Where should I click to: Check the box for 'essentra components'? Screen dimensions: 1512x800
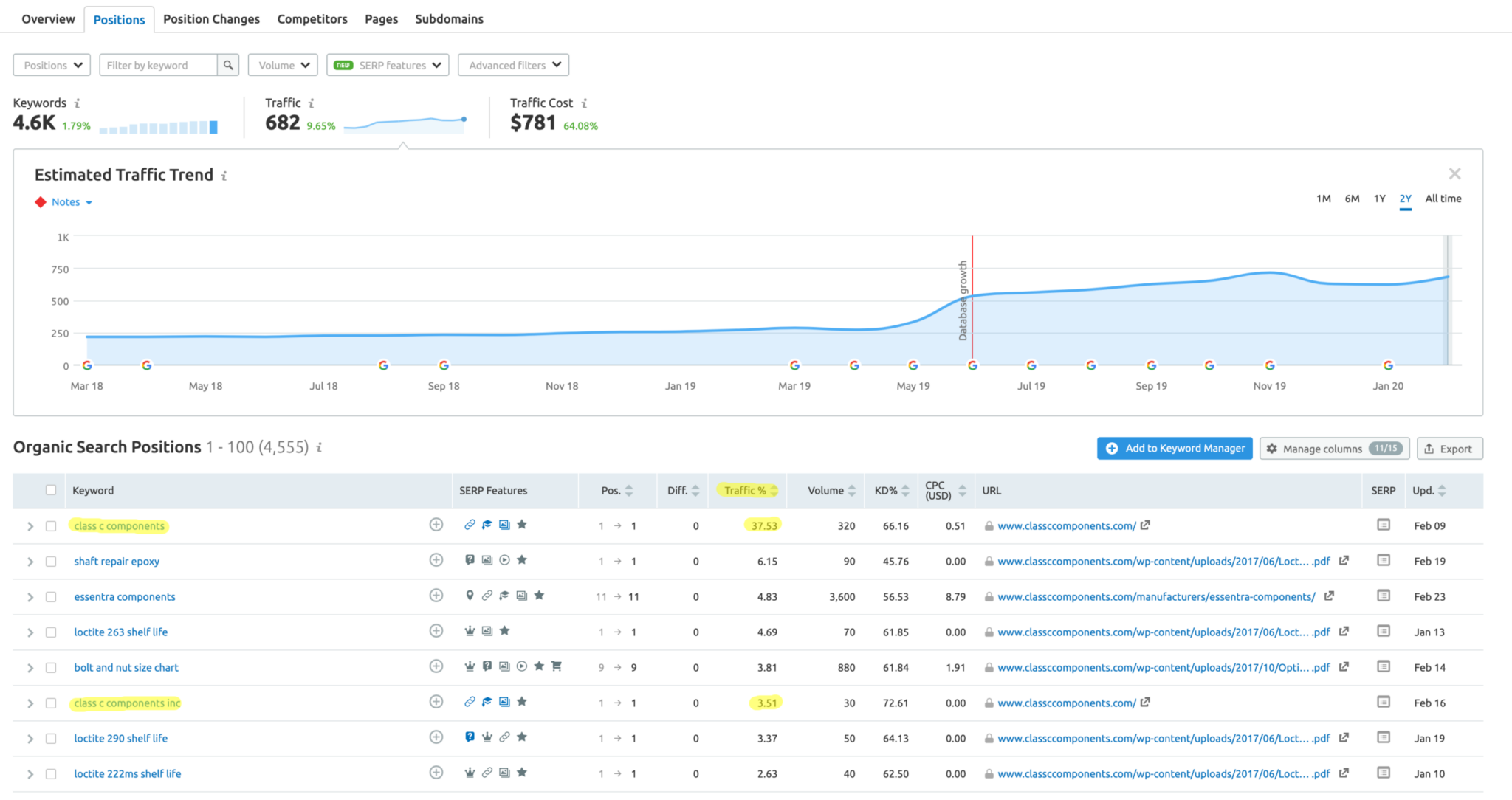[x=51, y=597]
